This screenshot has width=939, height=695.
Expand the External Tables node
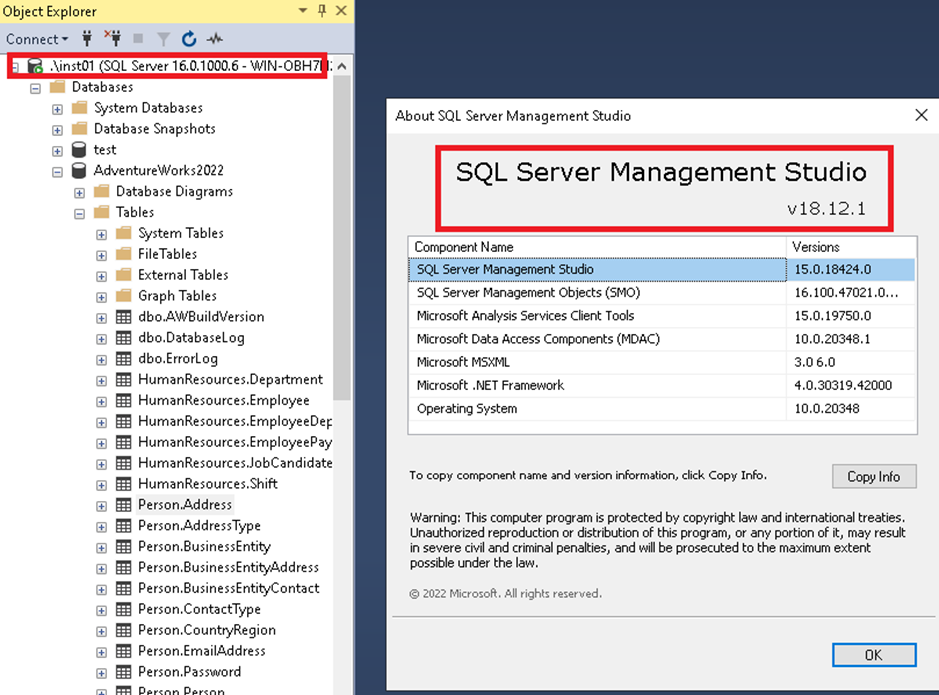coord(102,277)
